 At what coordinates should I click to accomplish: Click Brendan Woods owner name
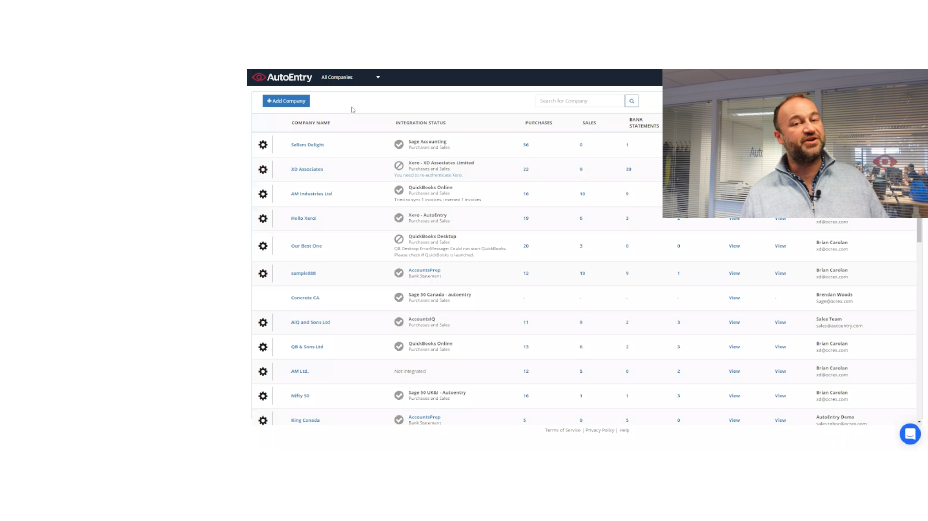(x=834, y=294)
